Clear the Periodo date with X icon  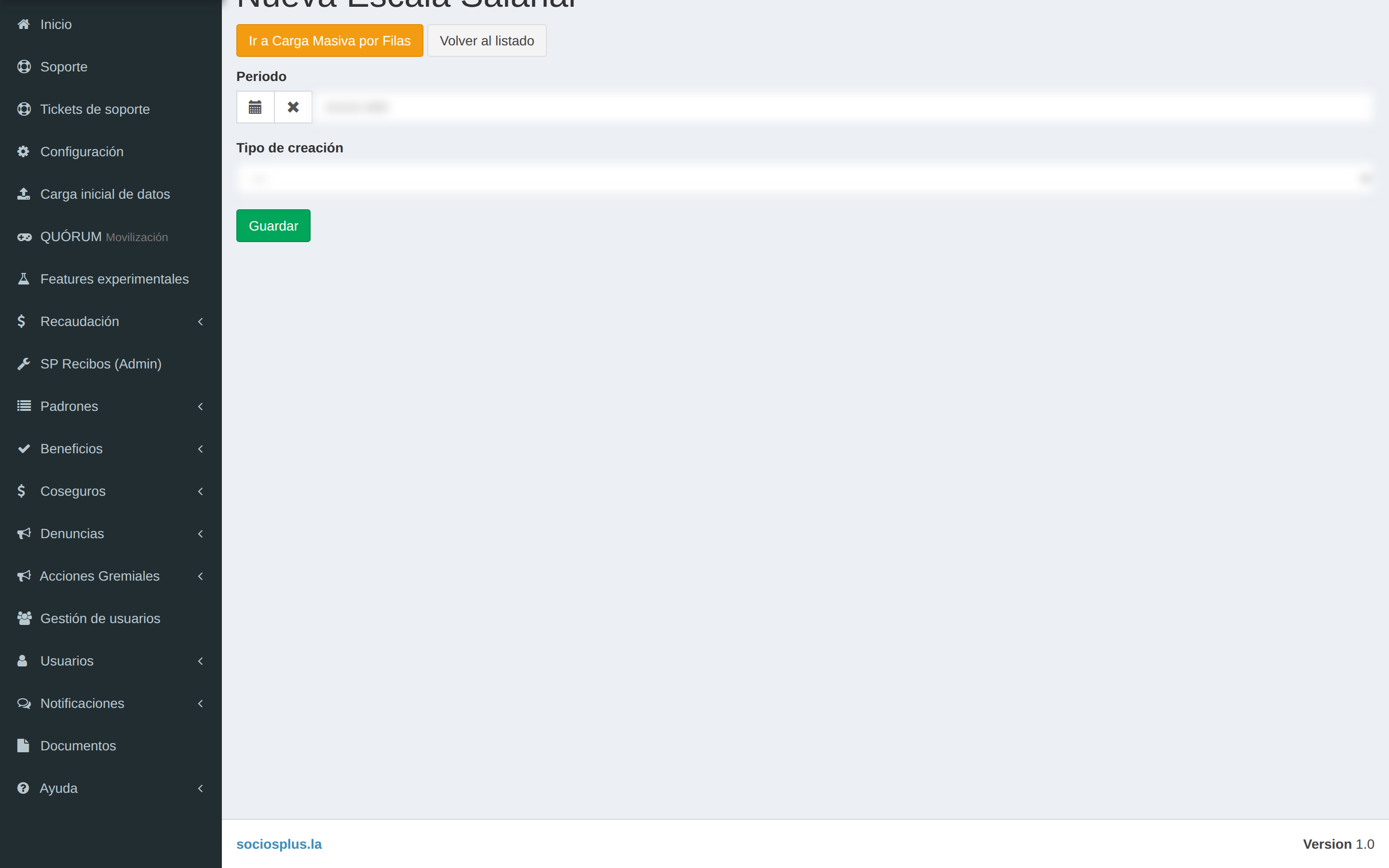click(x=293, y=108)
